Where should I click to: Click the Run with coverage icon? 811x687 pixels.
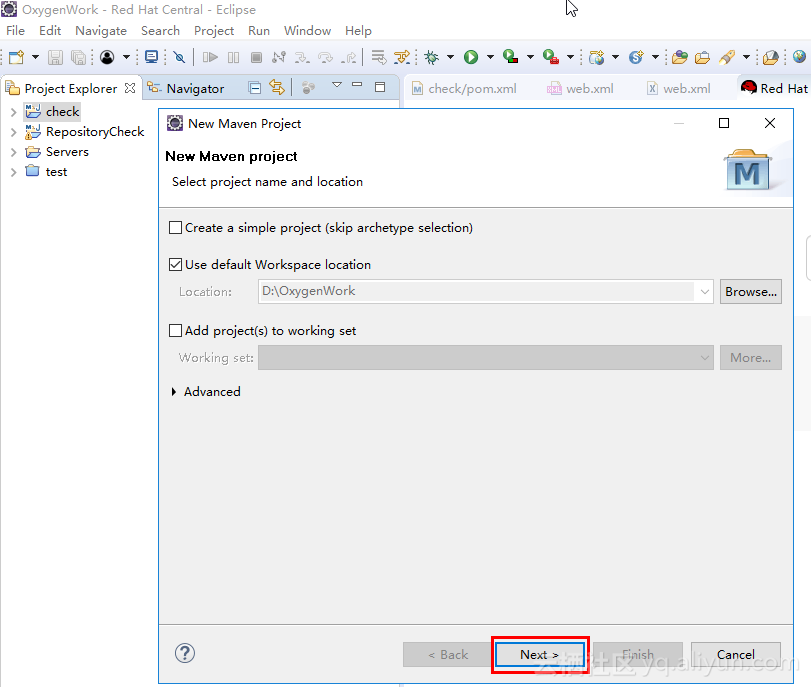(510, 57)
